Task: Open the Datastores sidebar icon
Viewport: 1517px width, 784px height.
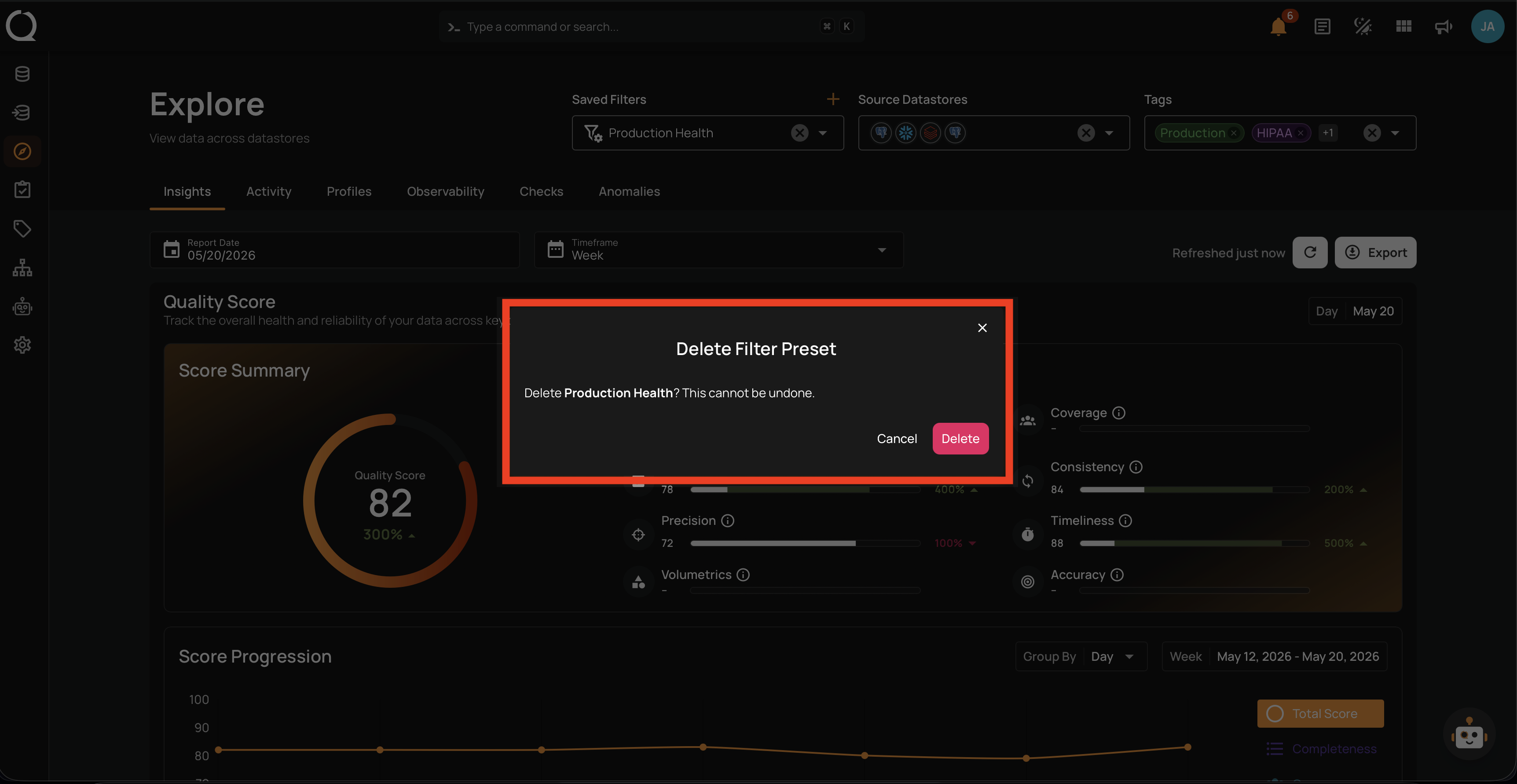Action: pos(22,73)
